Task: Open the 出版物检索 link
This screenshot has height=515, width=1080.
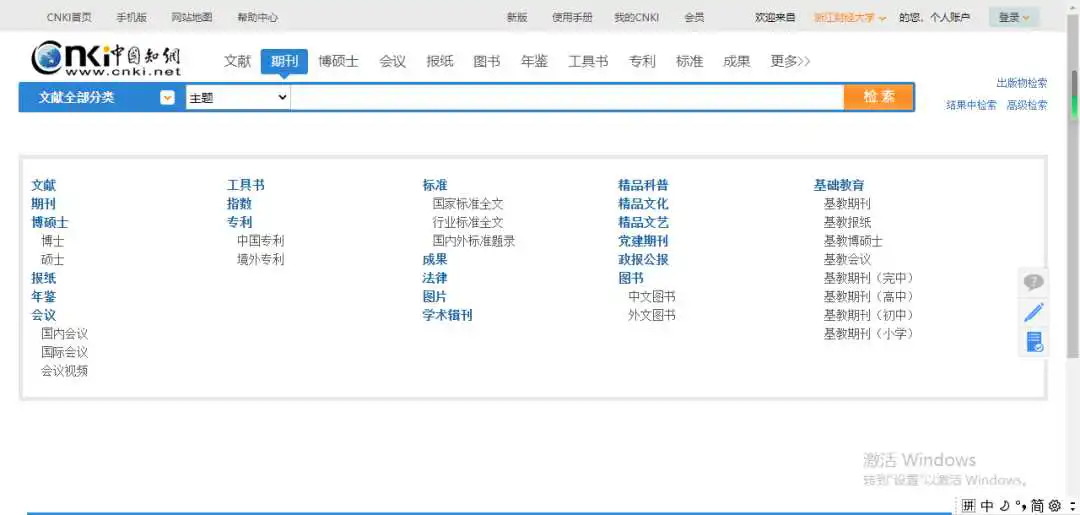Action: [x=1021, y=83]
